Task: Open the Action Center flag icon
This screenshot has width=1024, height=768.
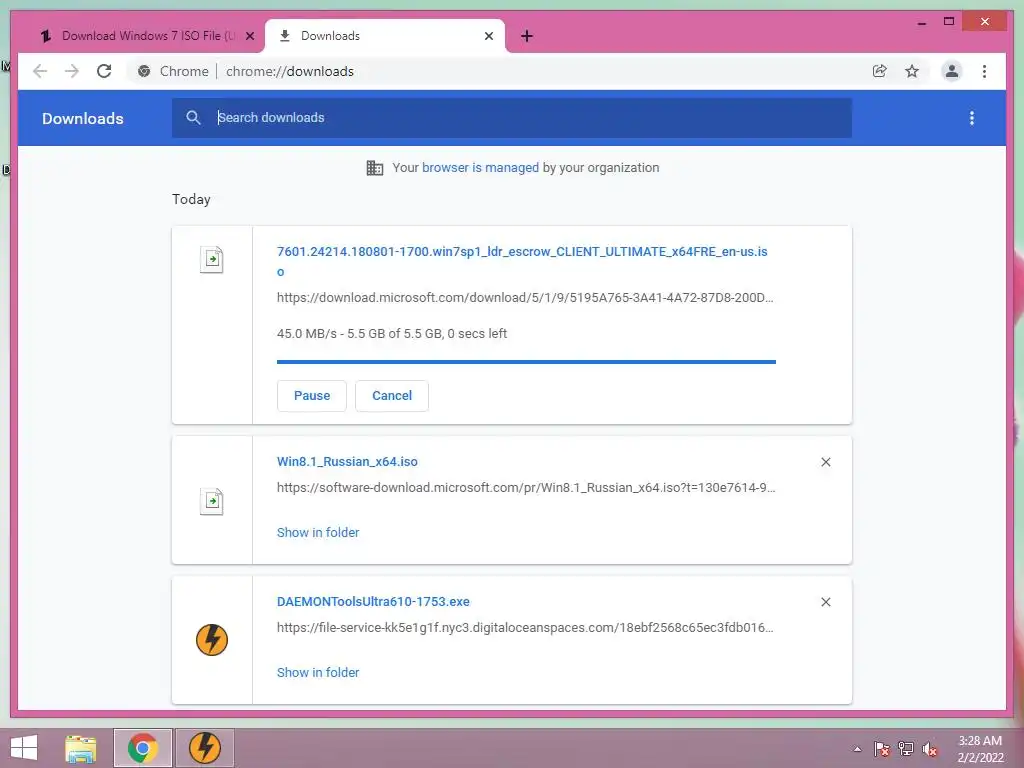Action: pos(882,749)
